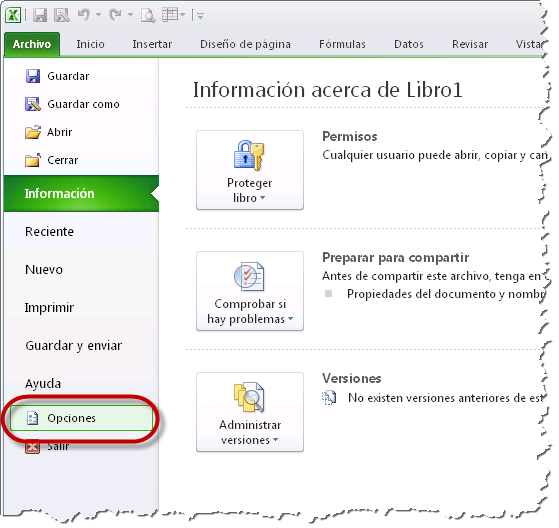Screen dimensions: 559x528
Task: Click the Cerrar folder icon
Action: (33, 160)
